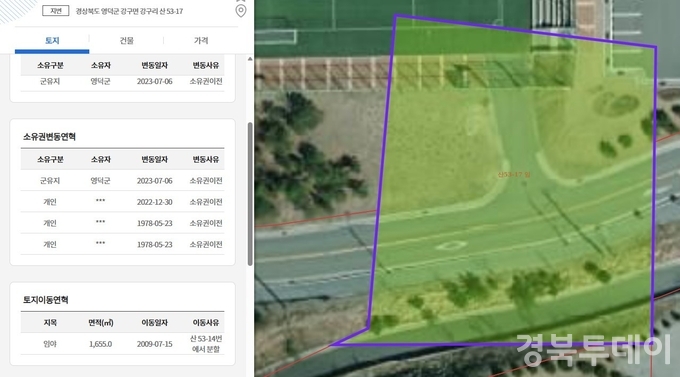Select the active 토지 tab

point(52,41)
